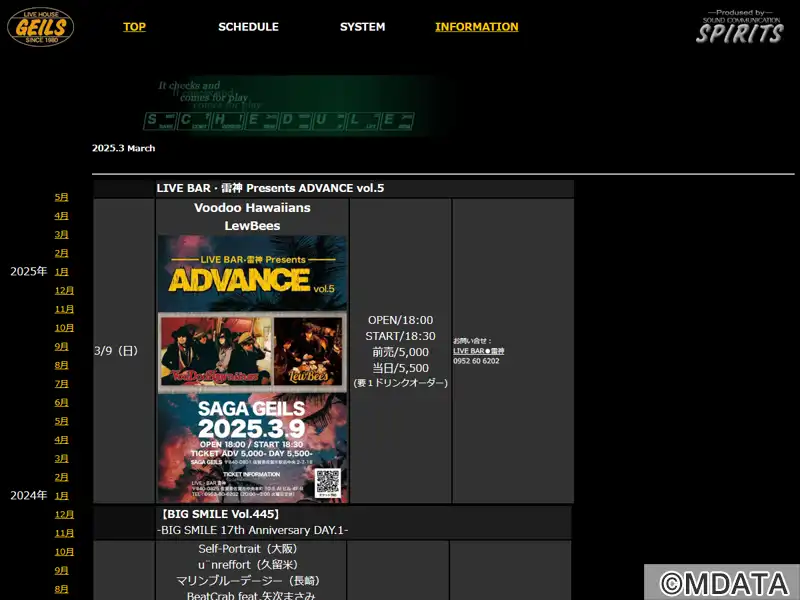Open the 2024 4月 schedule link
Screen dimensions: 800x600
pos(61,440)
